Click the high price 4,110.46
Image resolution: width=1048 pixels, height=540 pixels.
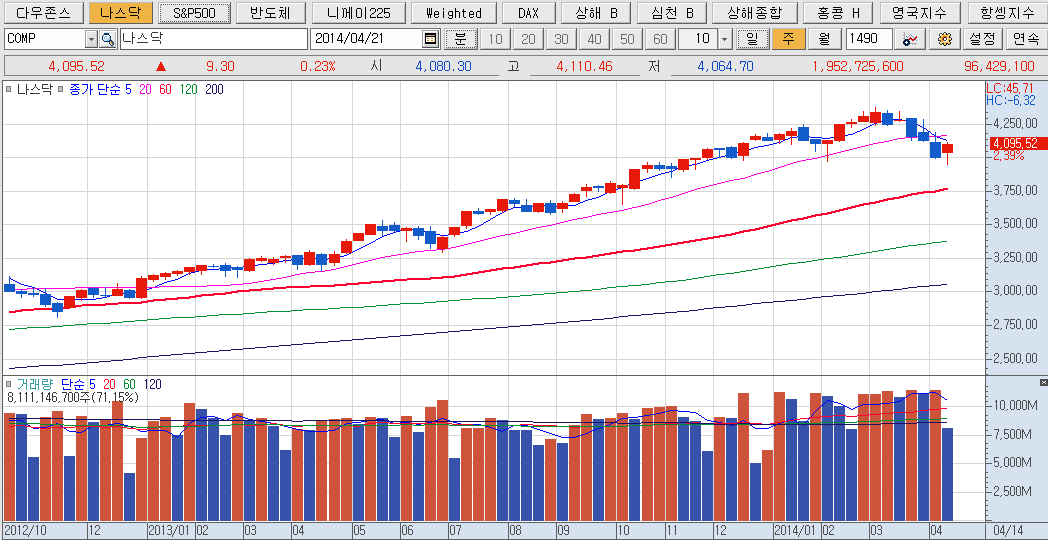point(584,67)
